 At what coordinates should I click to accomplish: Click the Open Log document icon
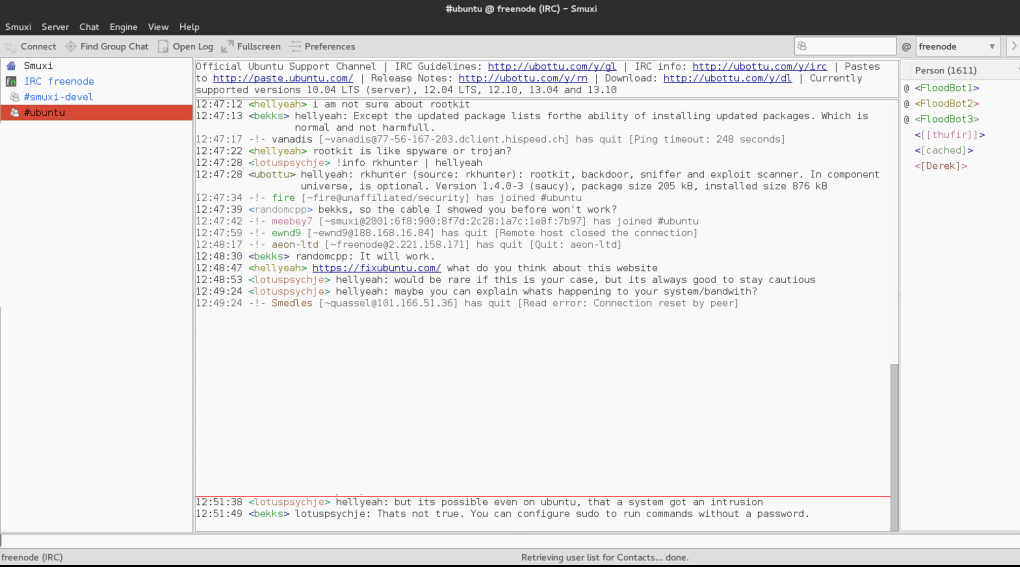tap(163, 46)
